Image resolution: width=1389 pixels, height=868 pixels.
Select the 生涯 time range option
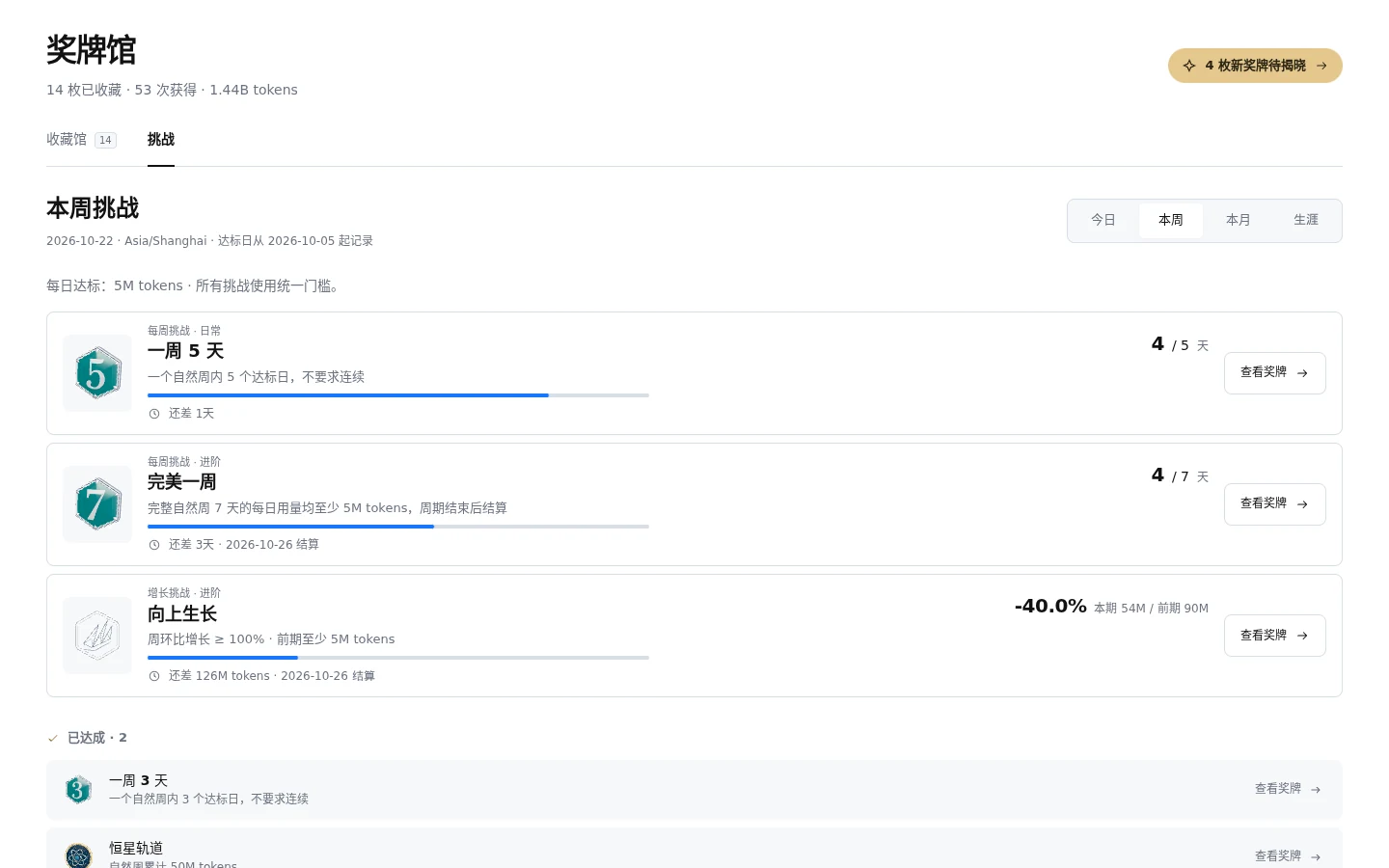click(1306, 220)
